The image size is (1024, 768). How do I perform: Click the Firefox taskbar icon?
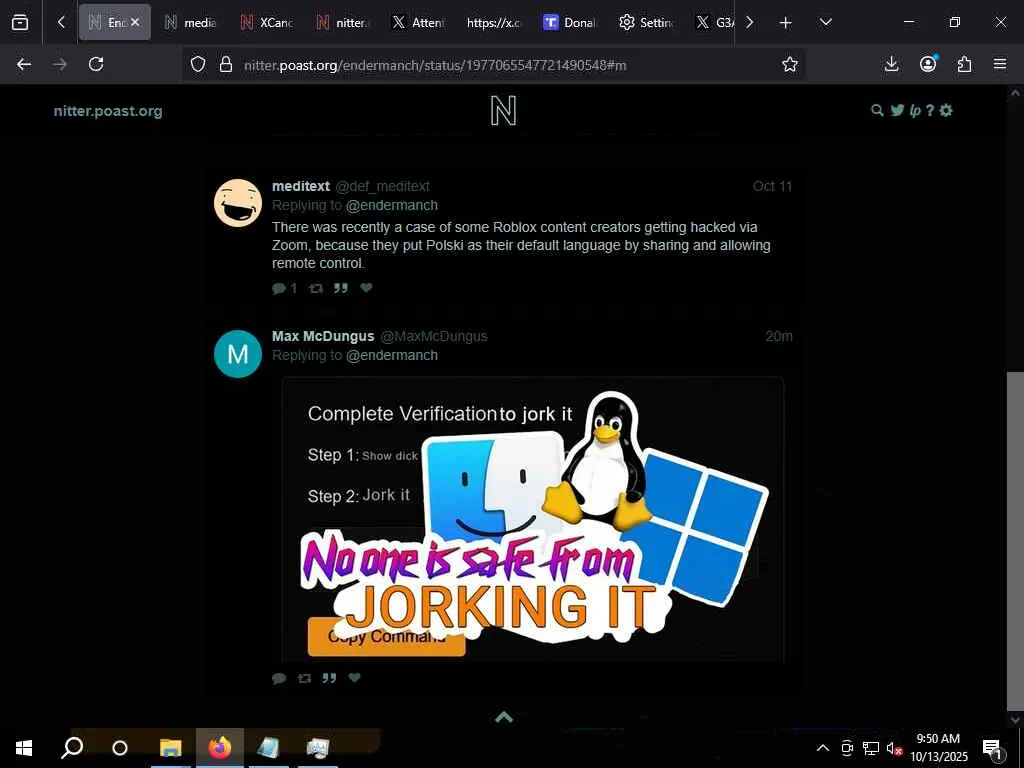(x=220, y=748)
